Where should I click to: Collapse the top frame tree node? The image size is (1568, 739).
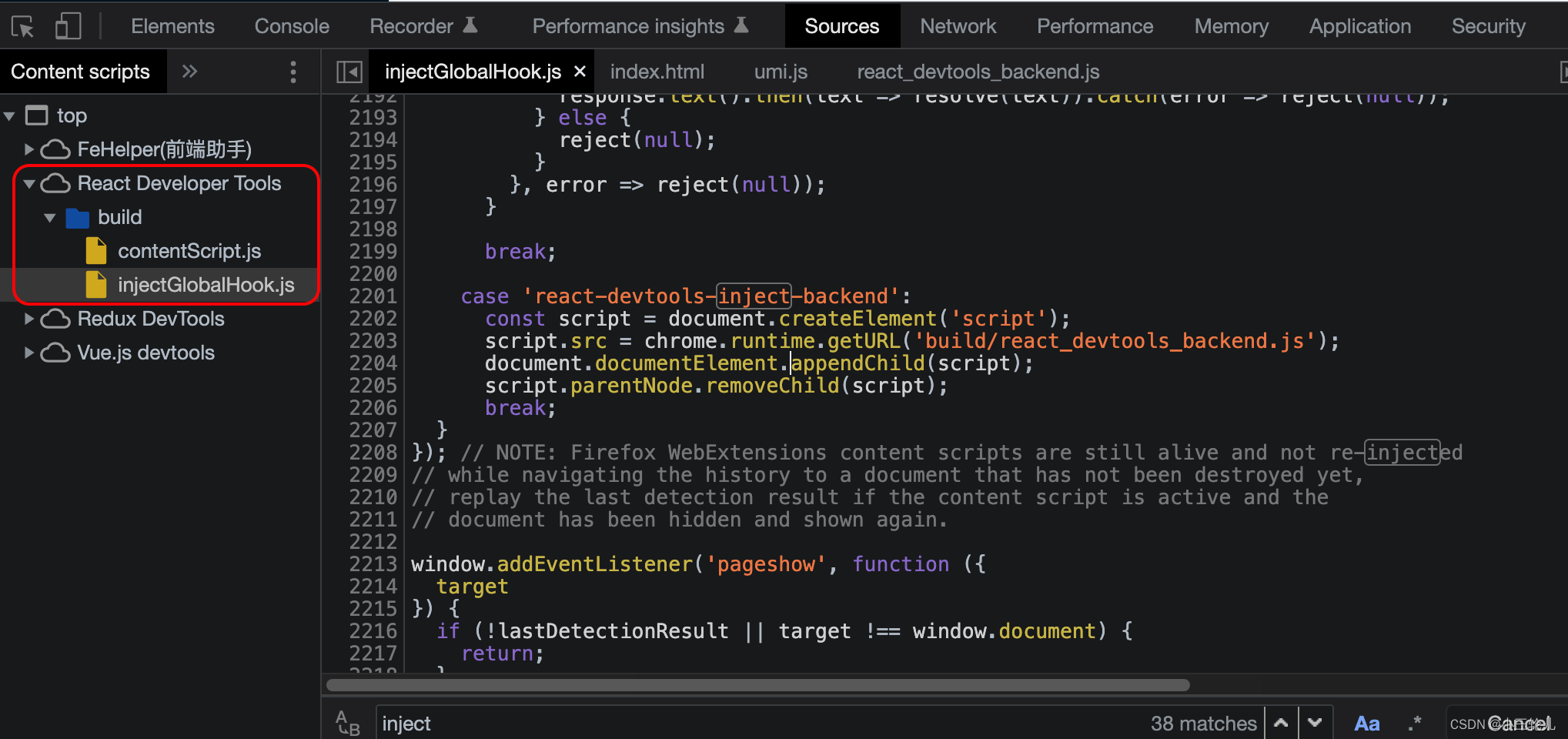click(x=10, y=115)
